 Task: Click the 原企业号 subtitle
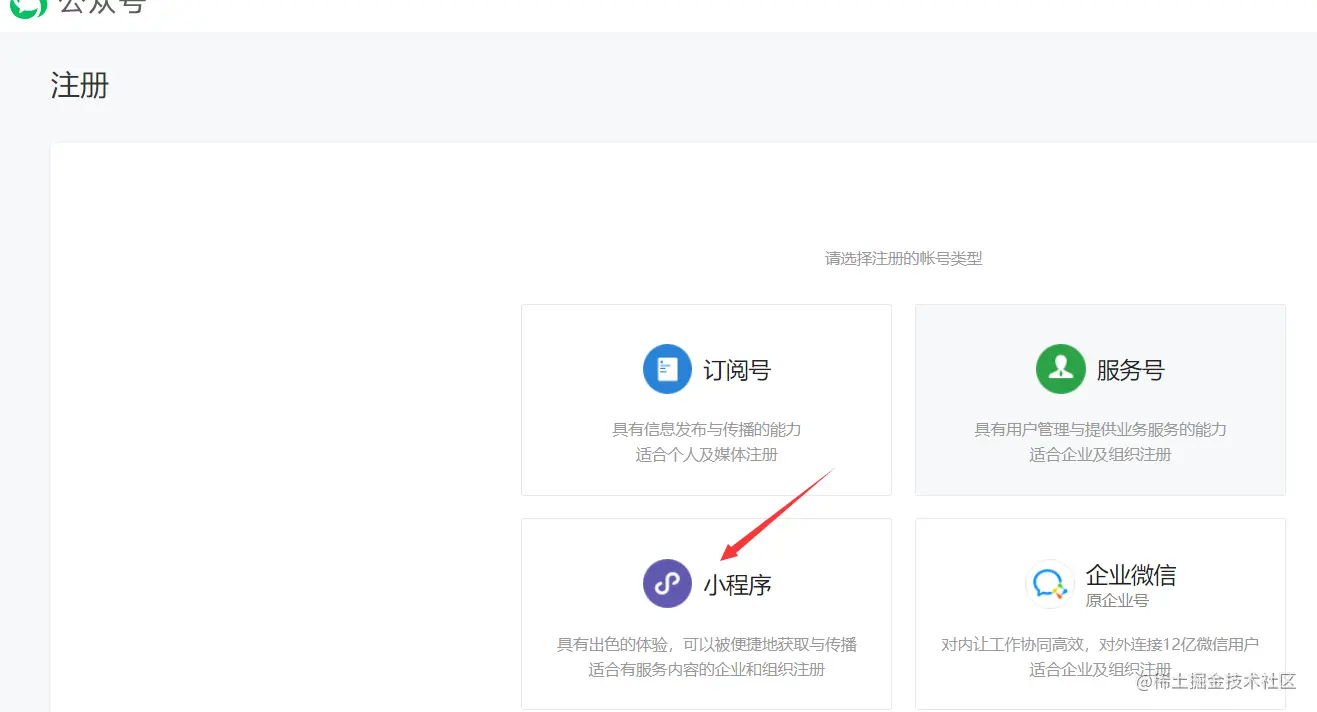pos(1117,600)
